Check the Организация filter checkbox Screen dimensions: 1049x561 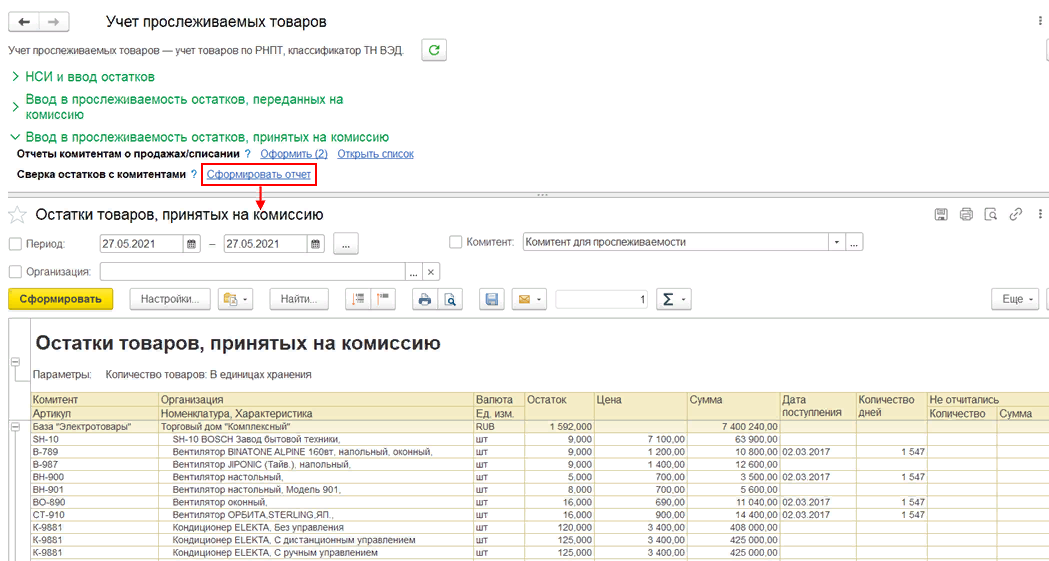15,272
